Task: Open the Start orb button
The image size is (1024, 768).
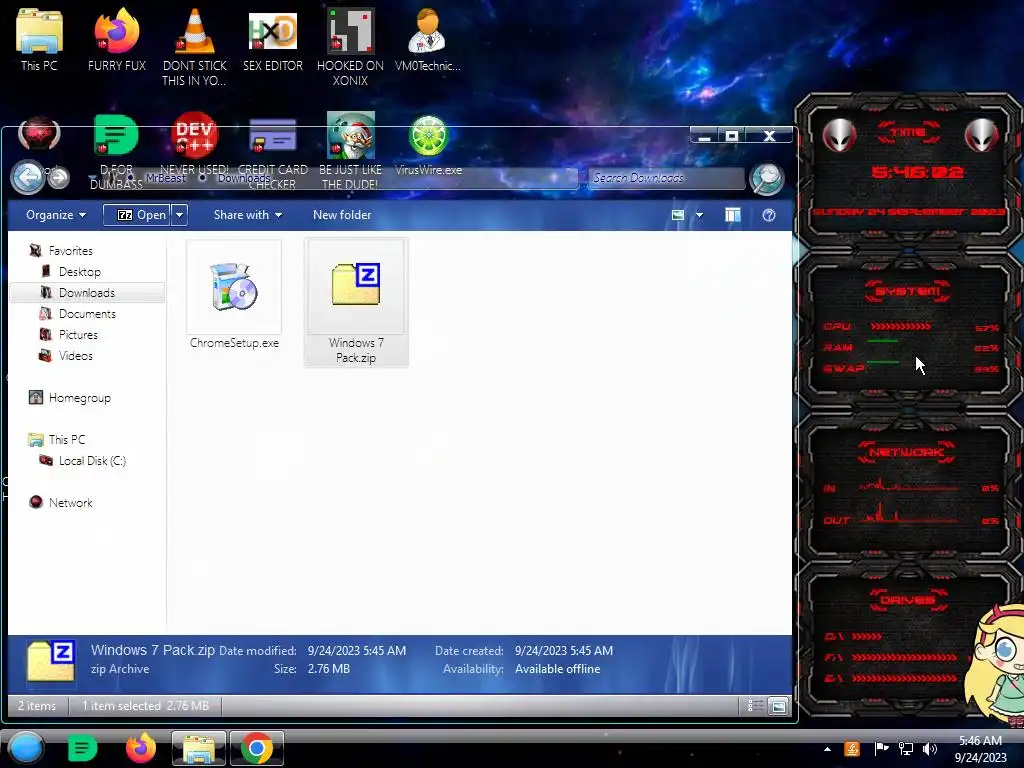Action: pyautogui.click(x=26, y=748)
